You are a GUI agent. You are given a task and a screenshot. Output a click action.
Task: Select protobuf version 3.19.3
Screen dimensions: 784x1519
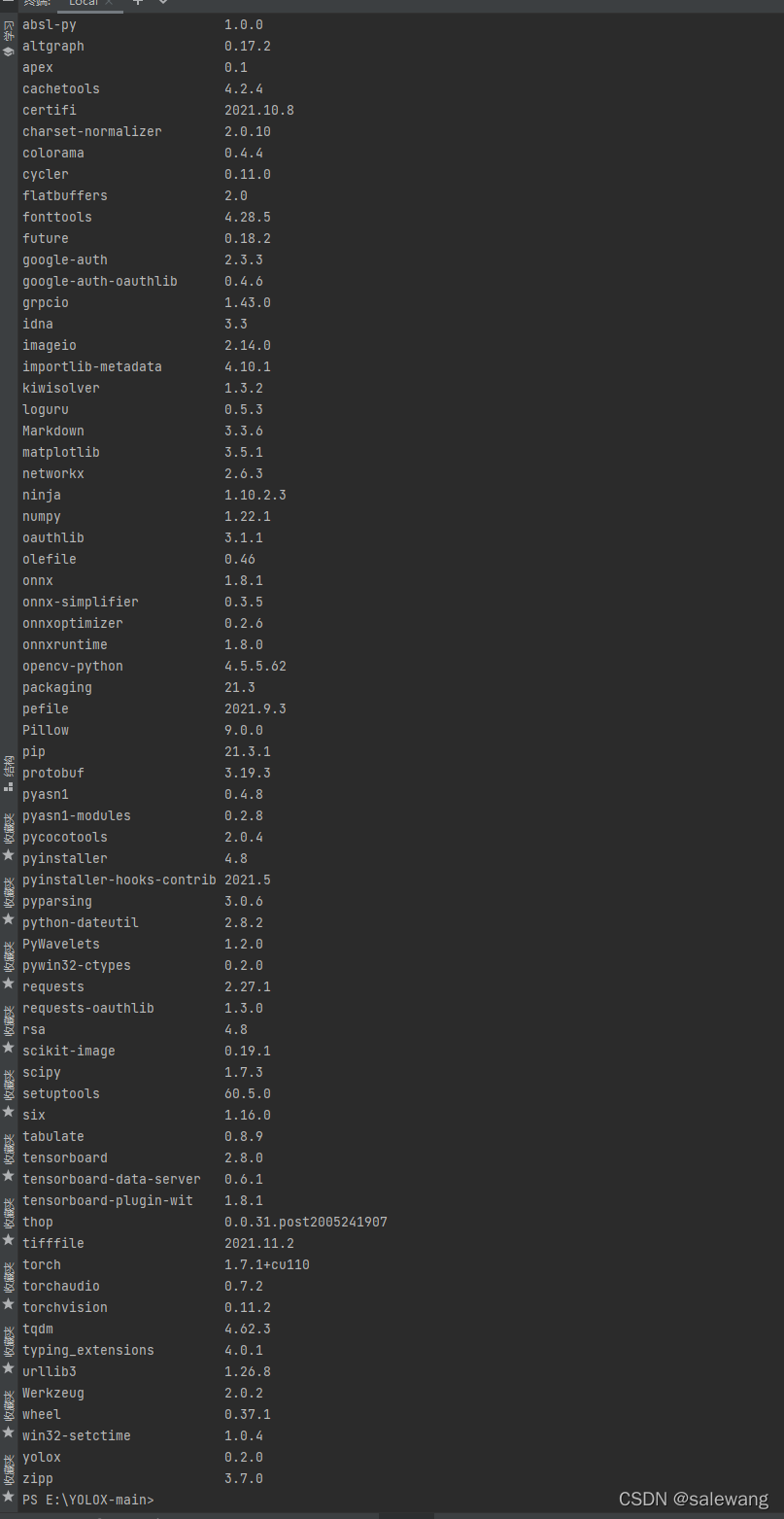coord(248,773)
